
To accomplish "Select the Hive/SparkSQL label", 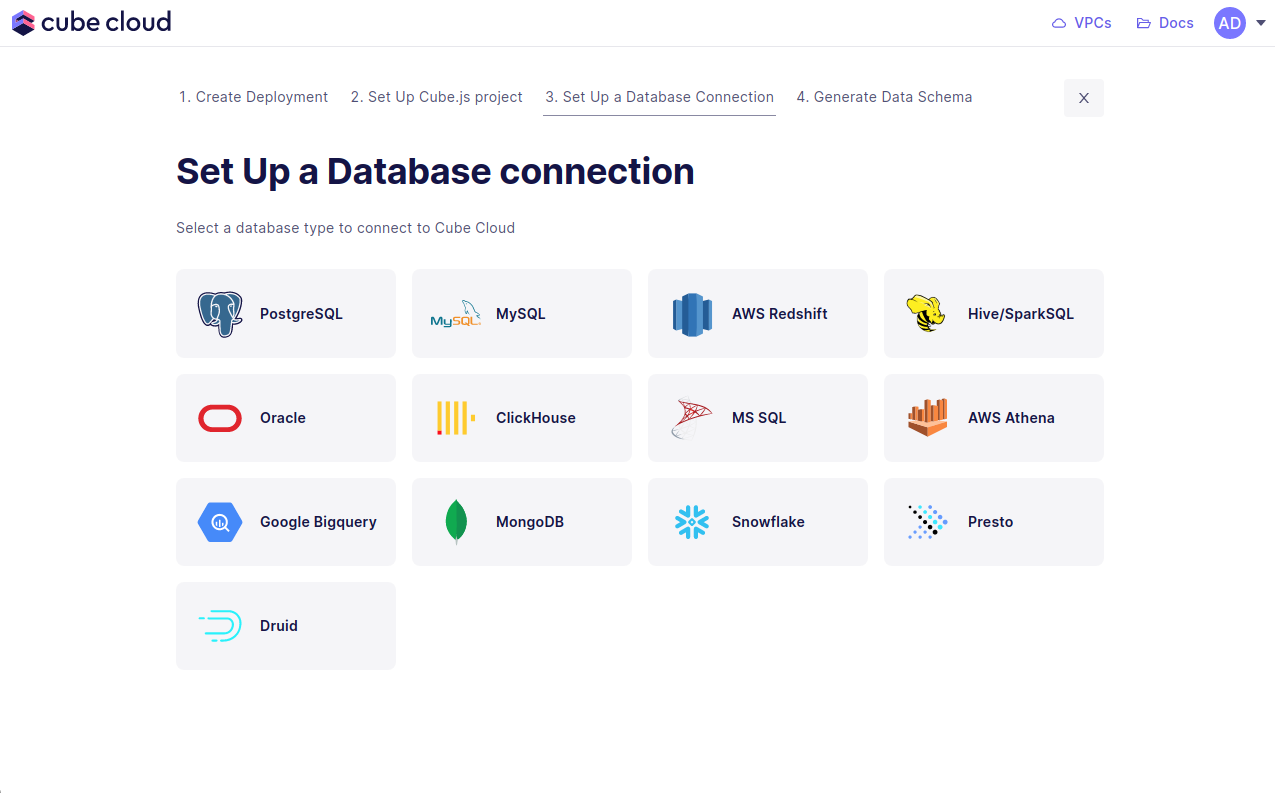I will [1021, 314].
